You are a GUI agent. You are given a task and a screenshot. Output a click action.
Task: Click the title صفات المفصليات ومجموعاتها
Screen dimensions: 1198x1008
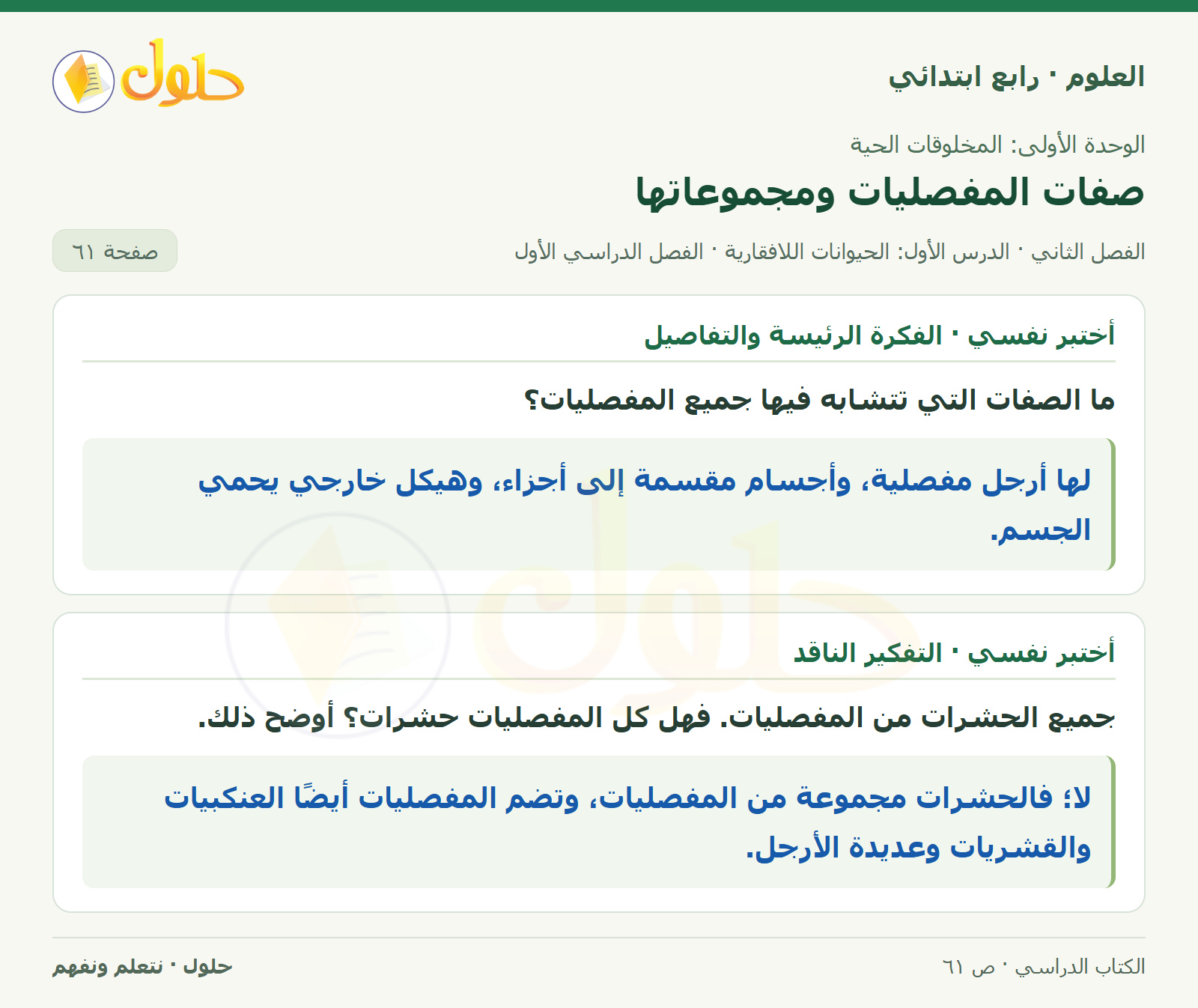point(890,192)
